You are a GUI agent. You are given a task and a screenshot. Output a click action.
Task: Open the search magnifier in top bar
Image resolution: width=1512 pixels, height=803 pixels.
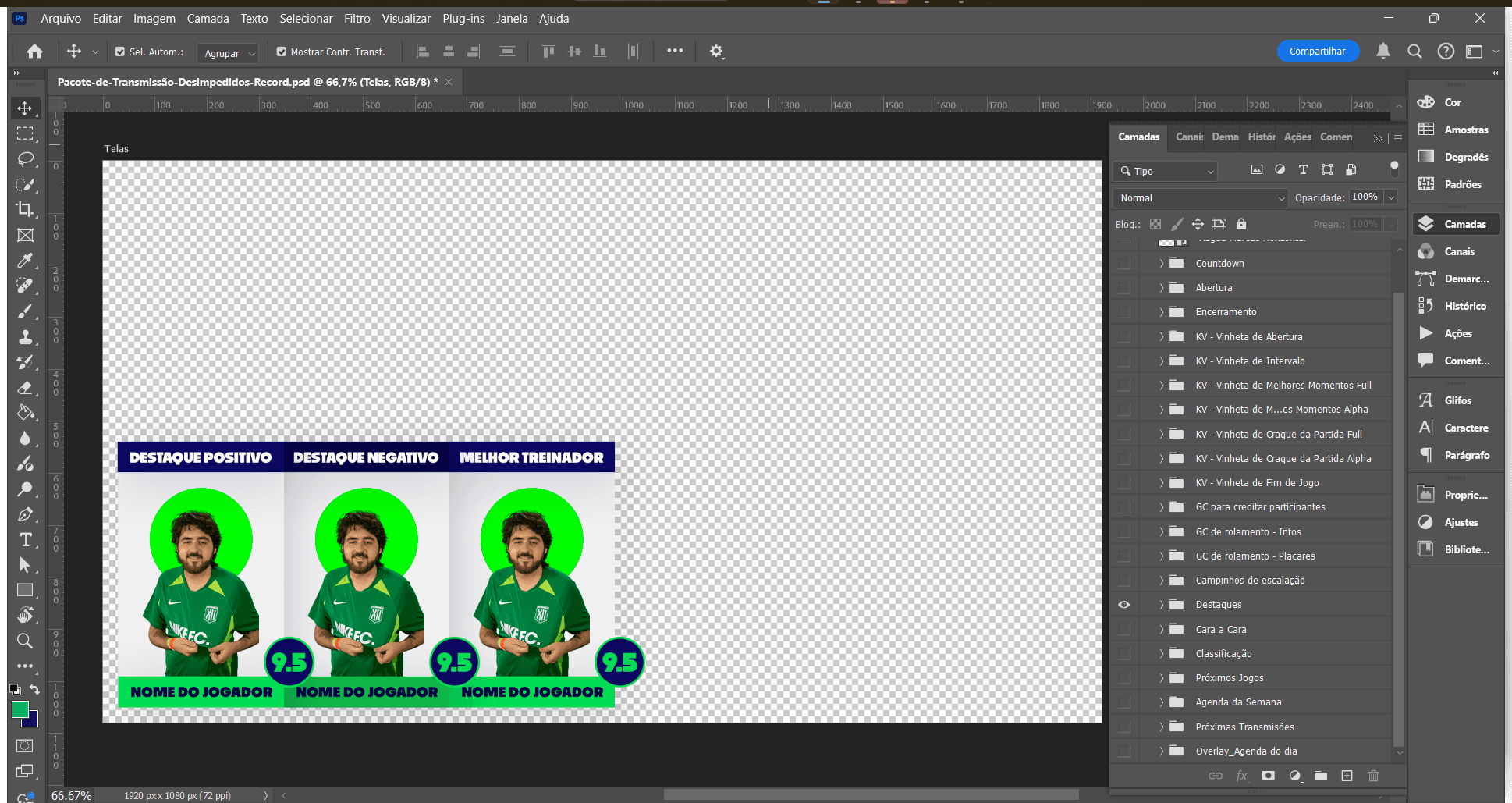[x=1414, y=52]
